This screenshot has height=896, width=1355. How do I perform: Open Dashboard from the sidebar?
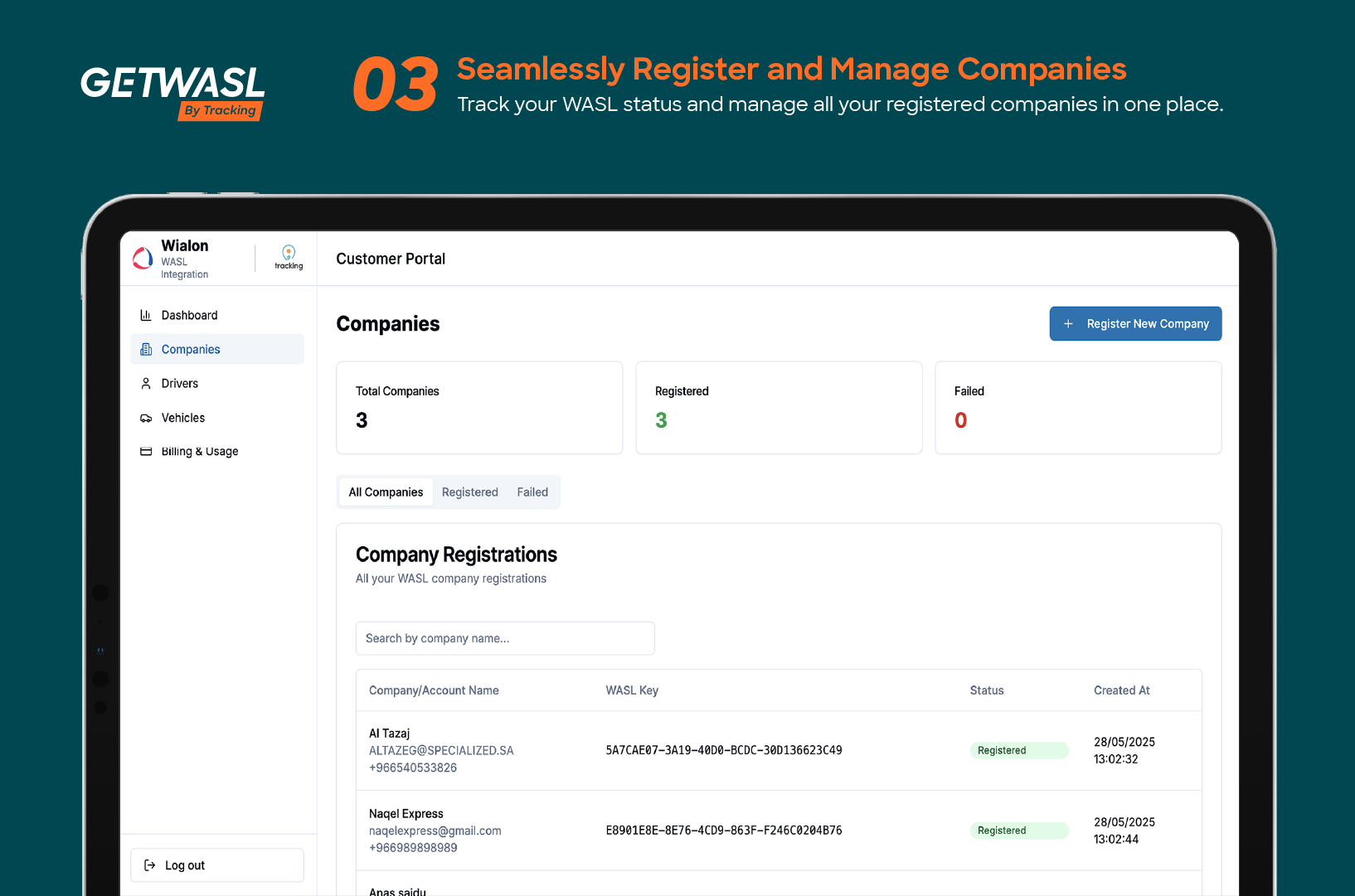(217, 315)
